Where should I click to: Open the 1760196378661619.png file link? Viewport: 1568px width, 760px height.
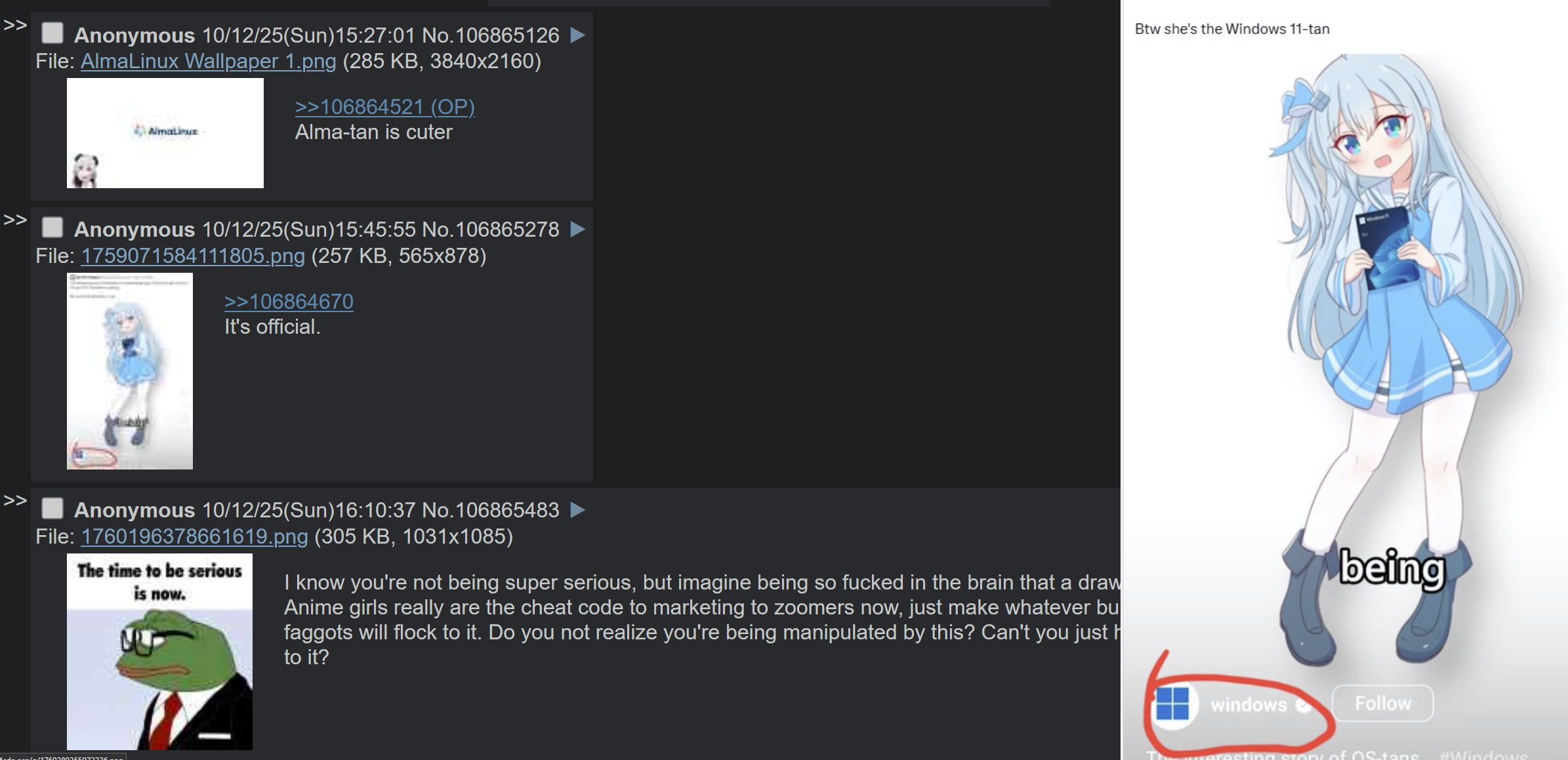point(194,536)
